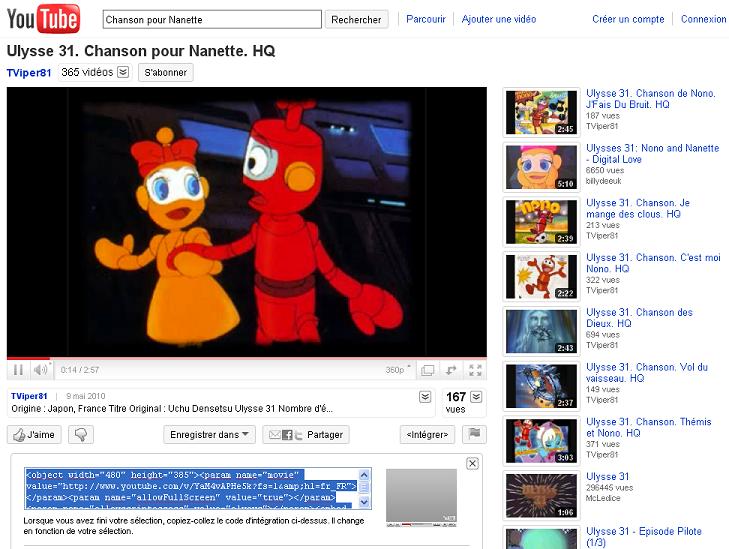This screenshot has height=549, width=729.
Task: Click the Rechercher search button
Action: click(x=356, y=20)
